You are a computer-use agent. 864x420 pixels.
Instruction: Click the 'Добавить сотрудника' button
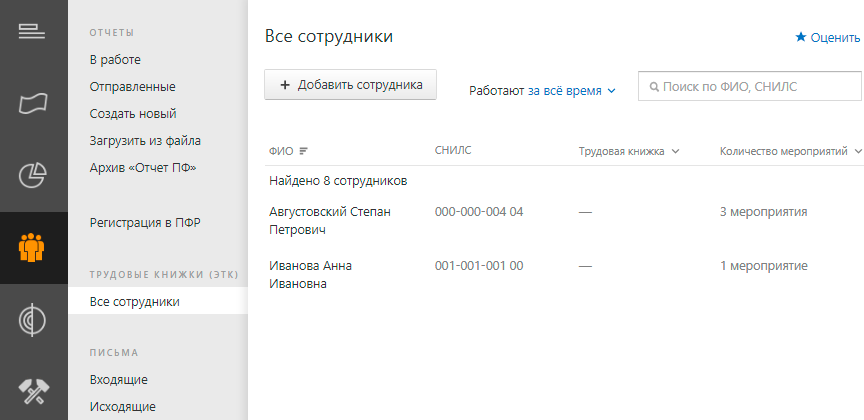(350, 84)
